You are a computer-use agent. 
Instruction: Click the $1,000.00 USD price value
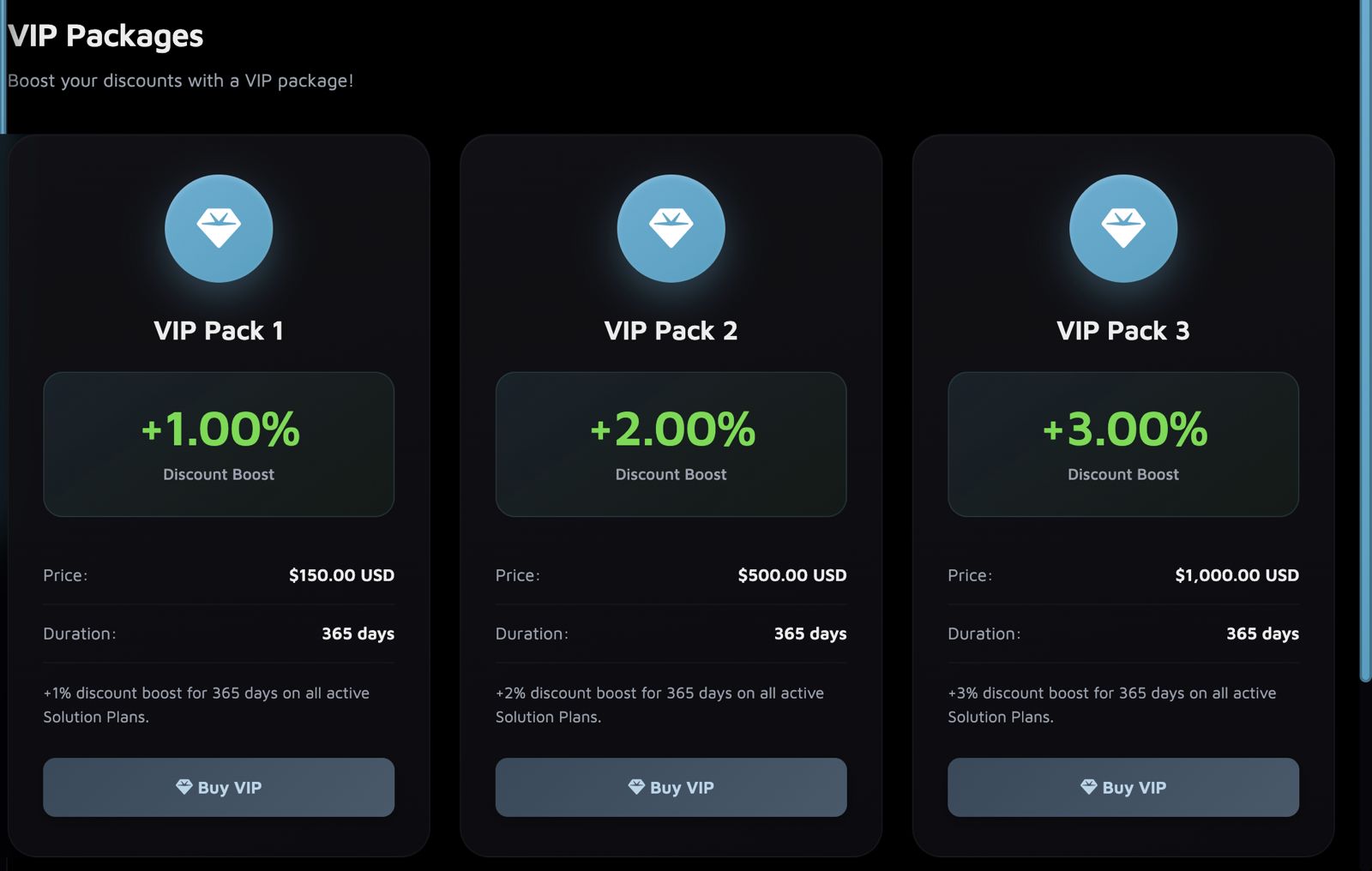[1237, 575]
